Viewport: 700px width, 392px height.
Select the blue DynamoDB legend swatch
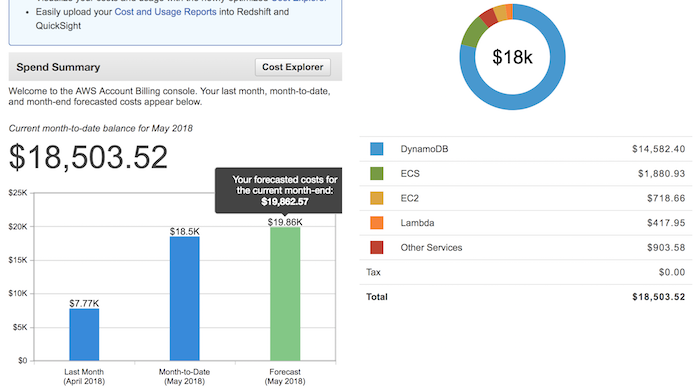[x=376, y=149]
